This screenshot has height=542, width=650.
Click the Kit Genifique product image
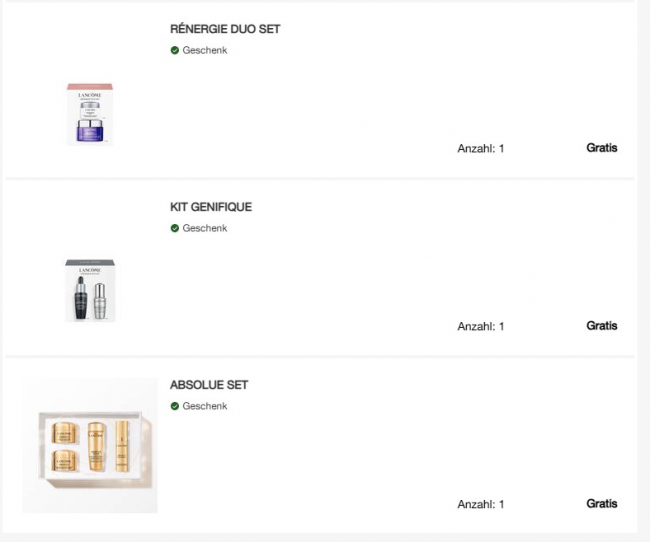pos(90,291)
